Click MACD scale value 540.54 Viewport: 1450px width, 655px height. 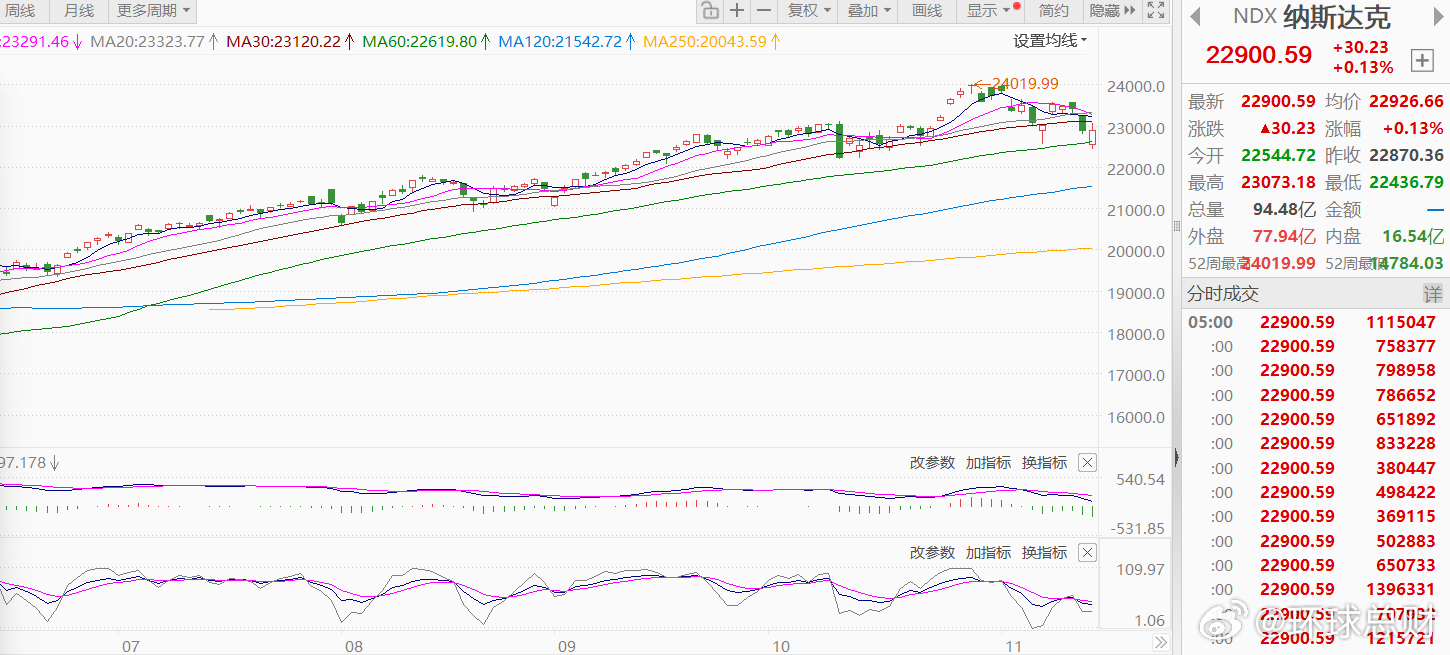click(1142, 480)
